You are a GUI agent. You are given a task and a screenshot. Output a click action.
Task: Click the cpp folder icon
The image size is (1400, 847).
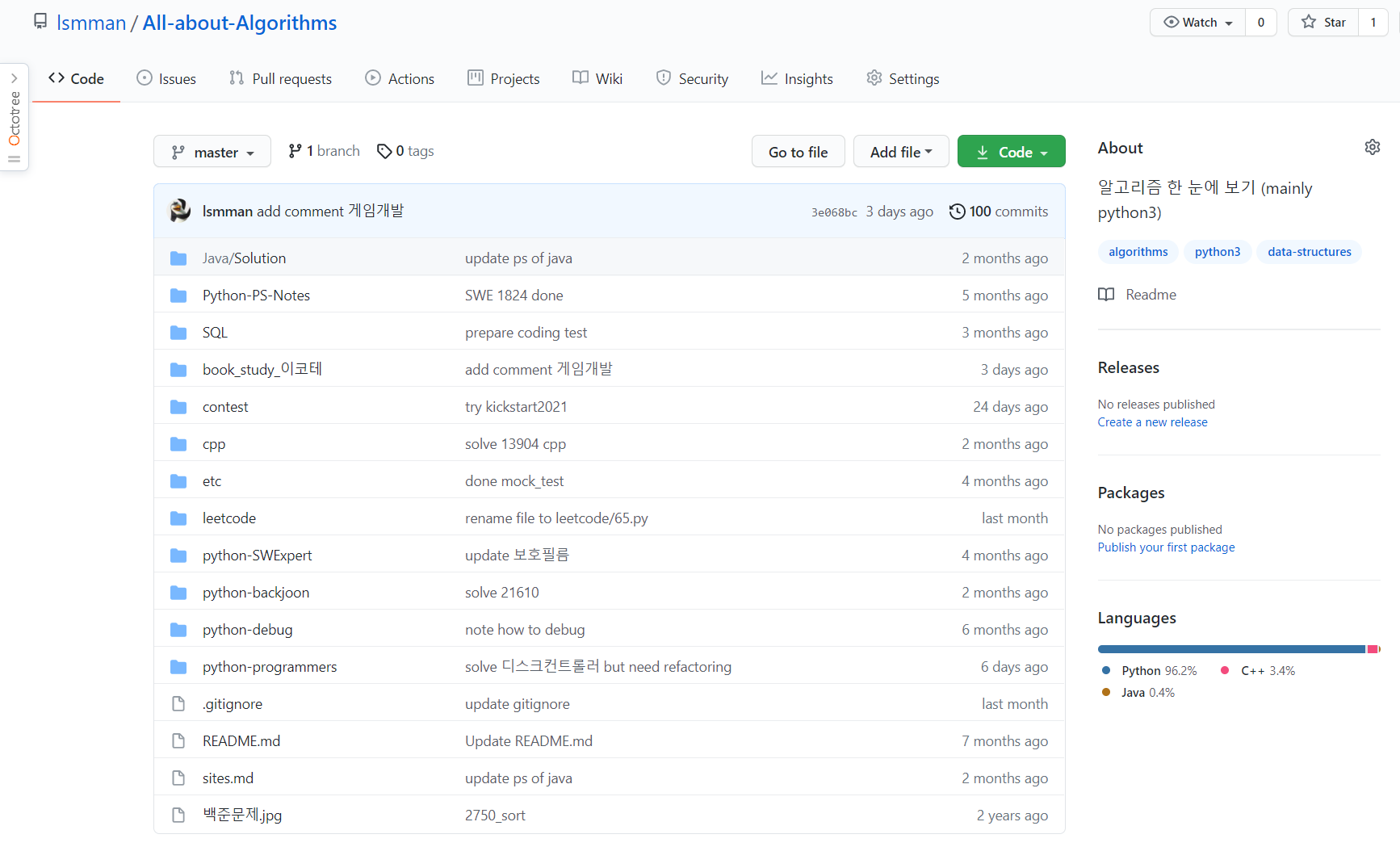[178, 444]
